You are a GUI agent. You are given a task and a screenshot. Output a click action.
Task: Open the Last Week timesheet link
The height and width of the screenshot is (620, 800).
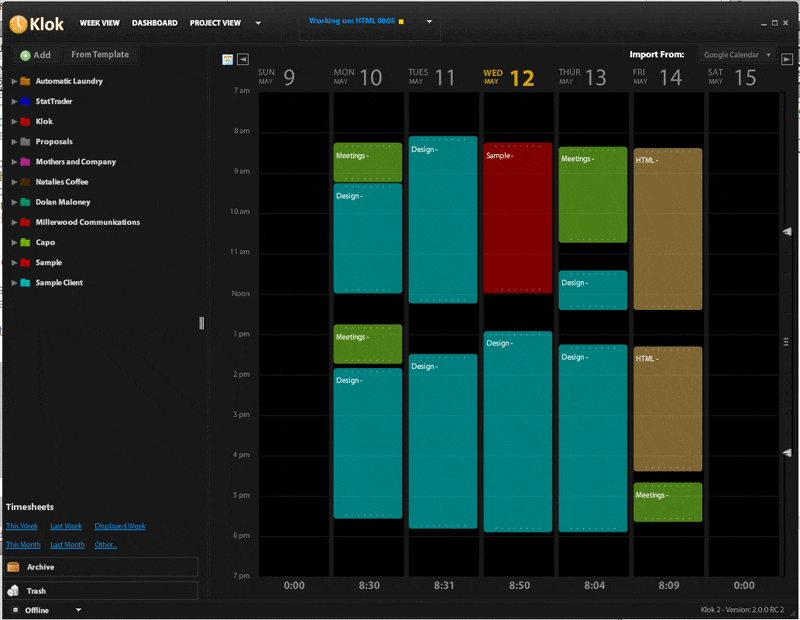coord(66,526)
